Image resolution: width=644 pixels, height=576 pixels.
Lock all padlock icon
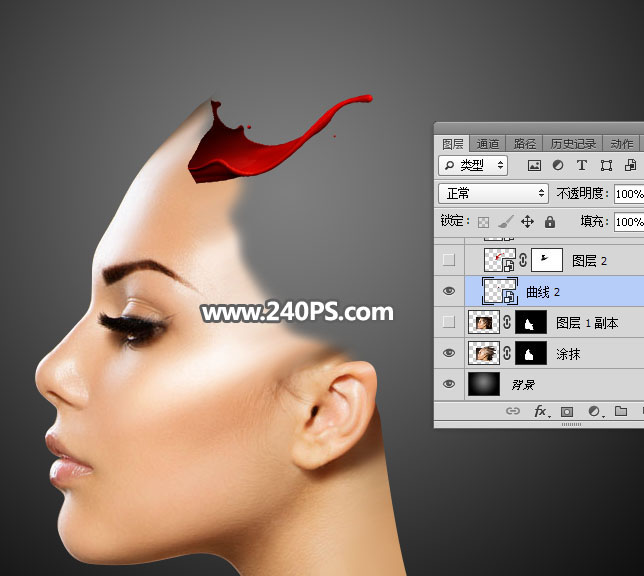click(550, 222)
